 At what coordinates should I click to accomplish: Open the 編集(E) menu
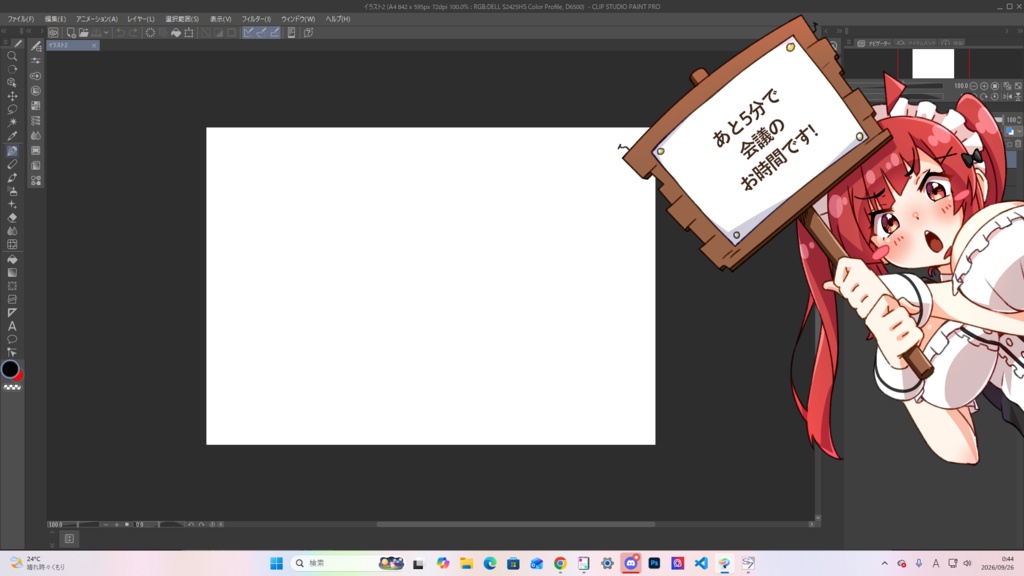[56, 19]
